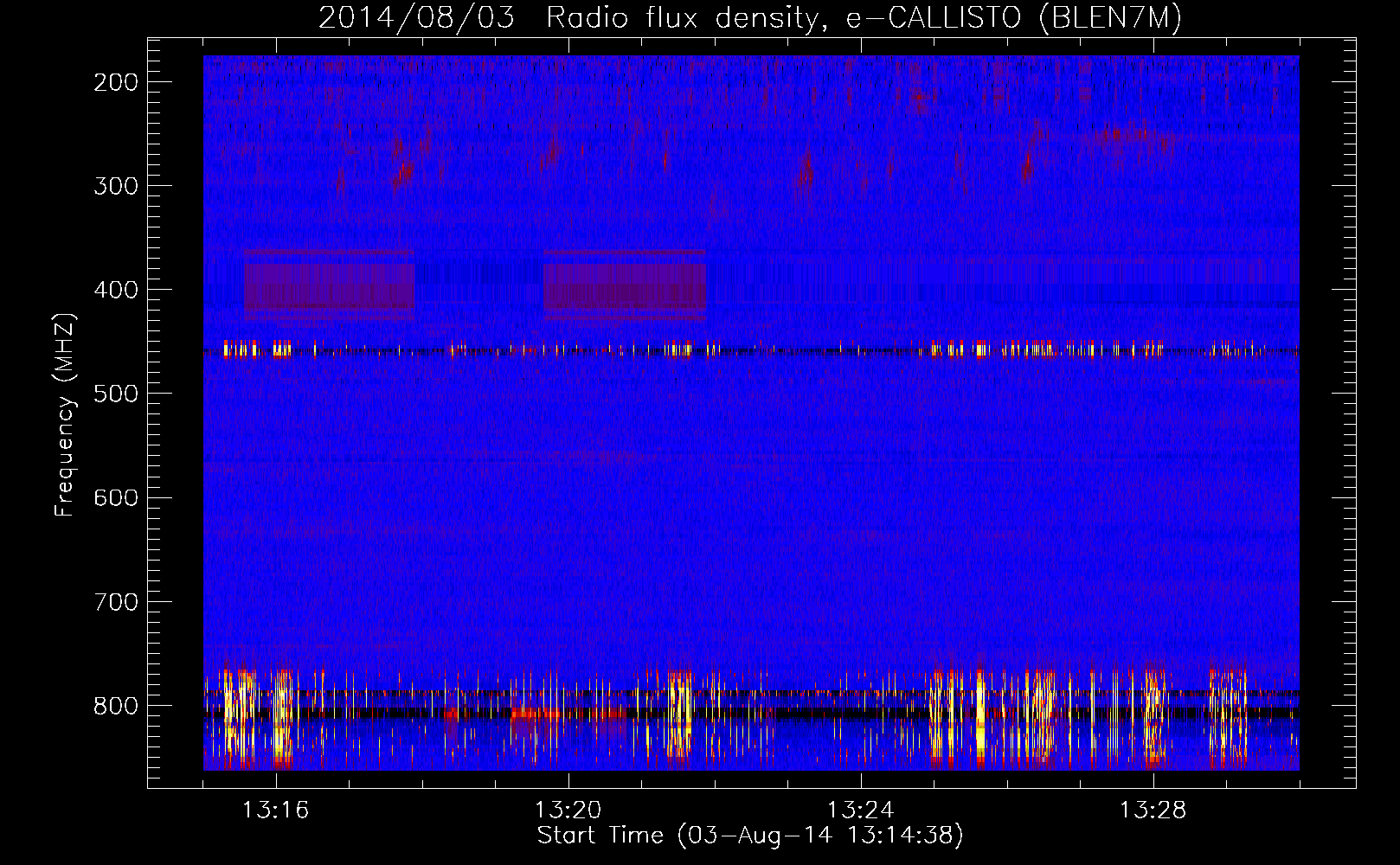Click the 13:24 time tick label
The image size is (1400, 865).
[861, 811]
